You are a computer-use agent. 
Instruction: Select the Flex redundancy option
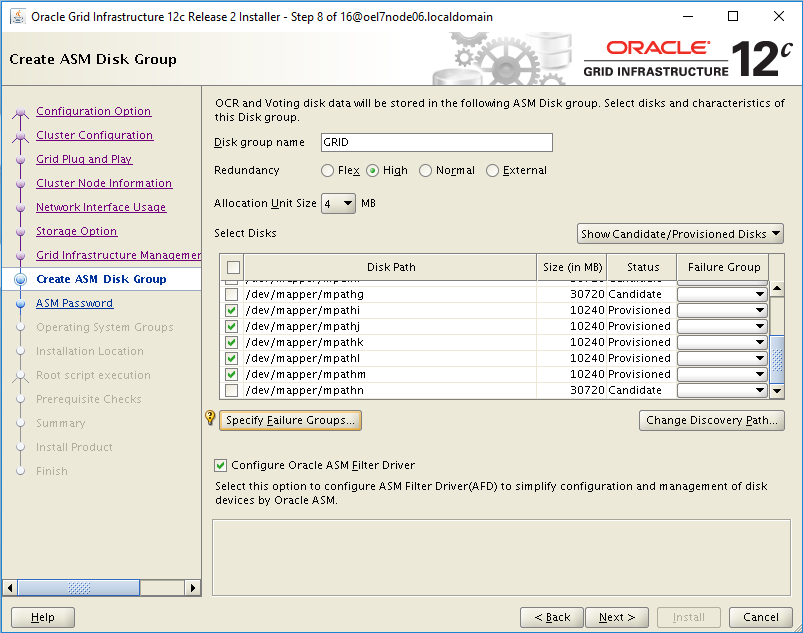tap(328, 171)
